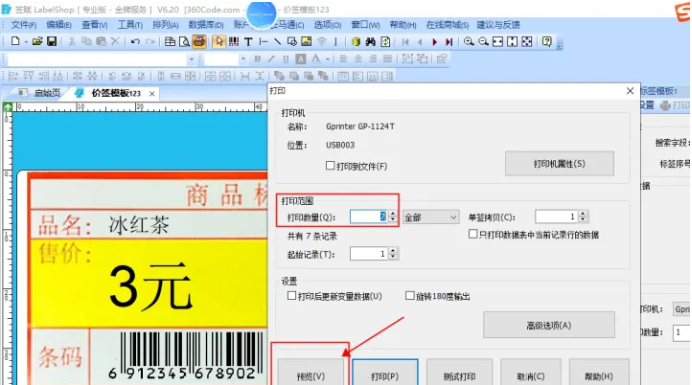Go to next record red arrow
692x385 pixels.
pos(434,42)
